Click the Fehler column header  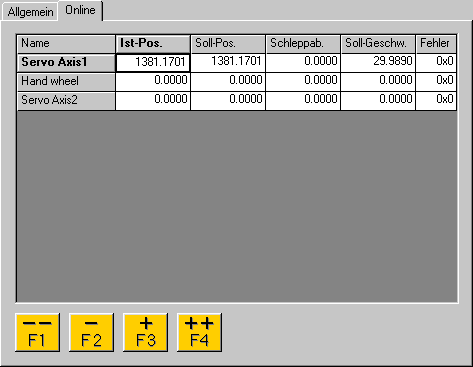tap(436, 44)
